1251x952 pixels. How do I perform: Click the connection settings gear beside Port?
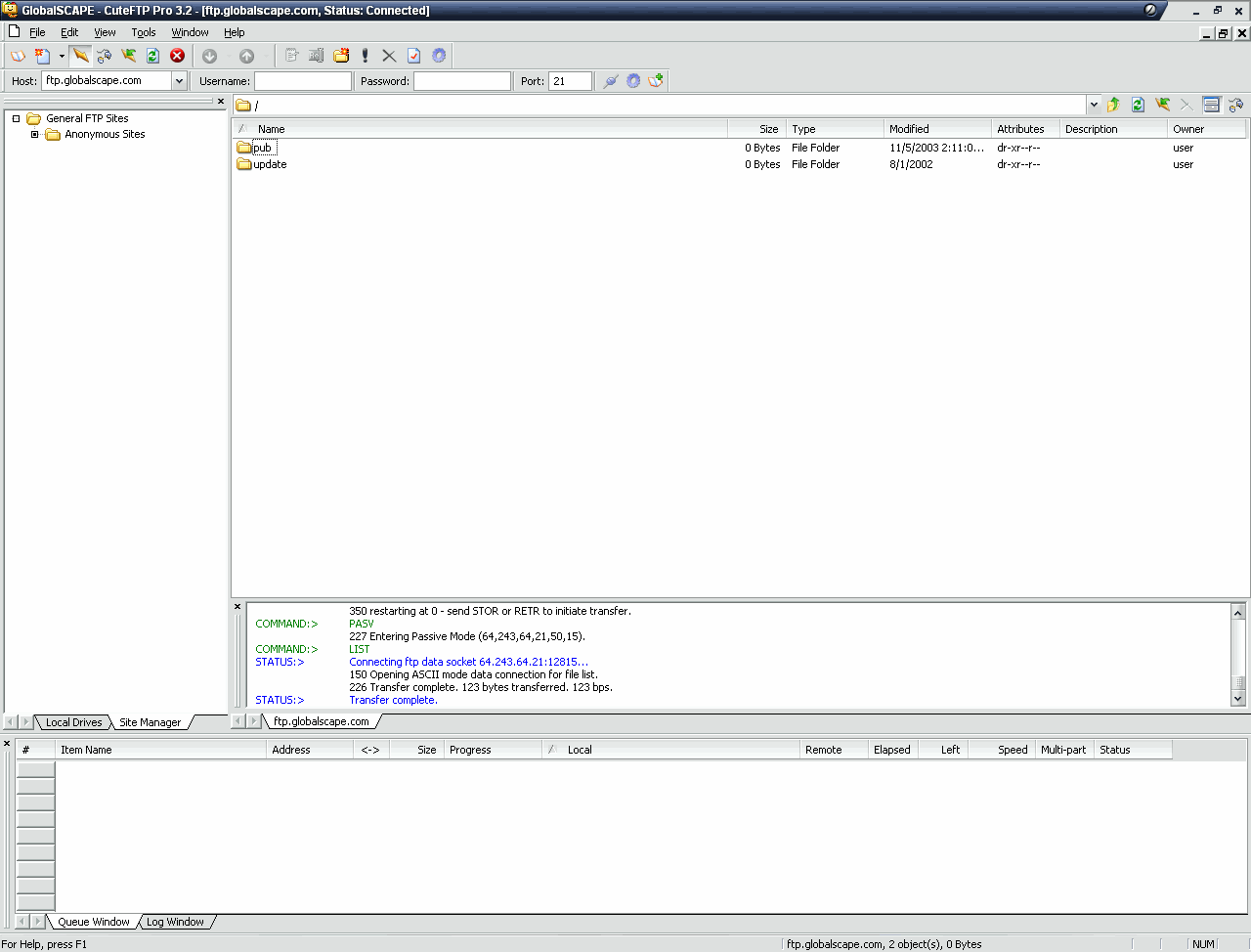(x=633, y=81)
